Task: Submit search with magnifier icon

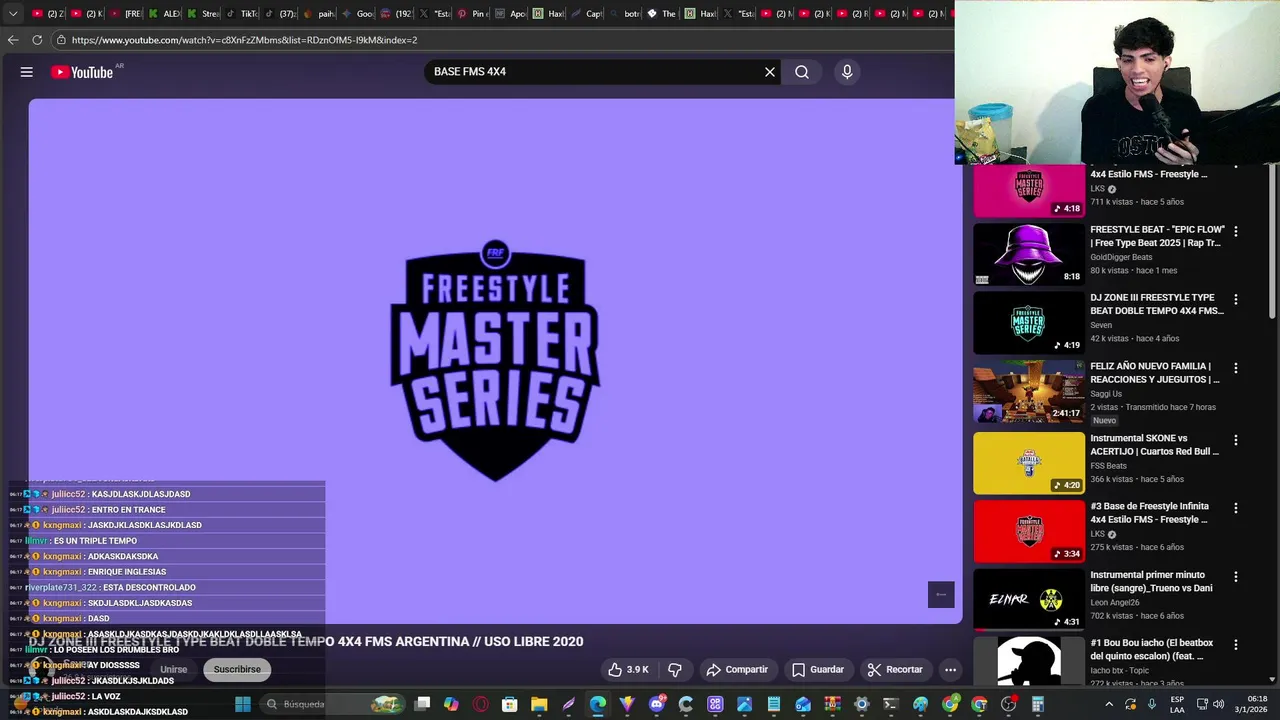Action: (802, 72)
